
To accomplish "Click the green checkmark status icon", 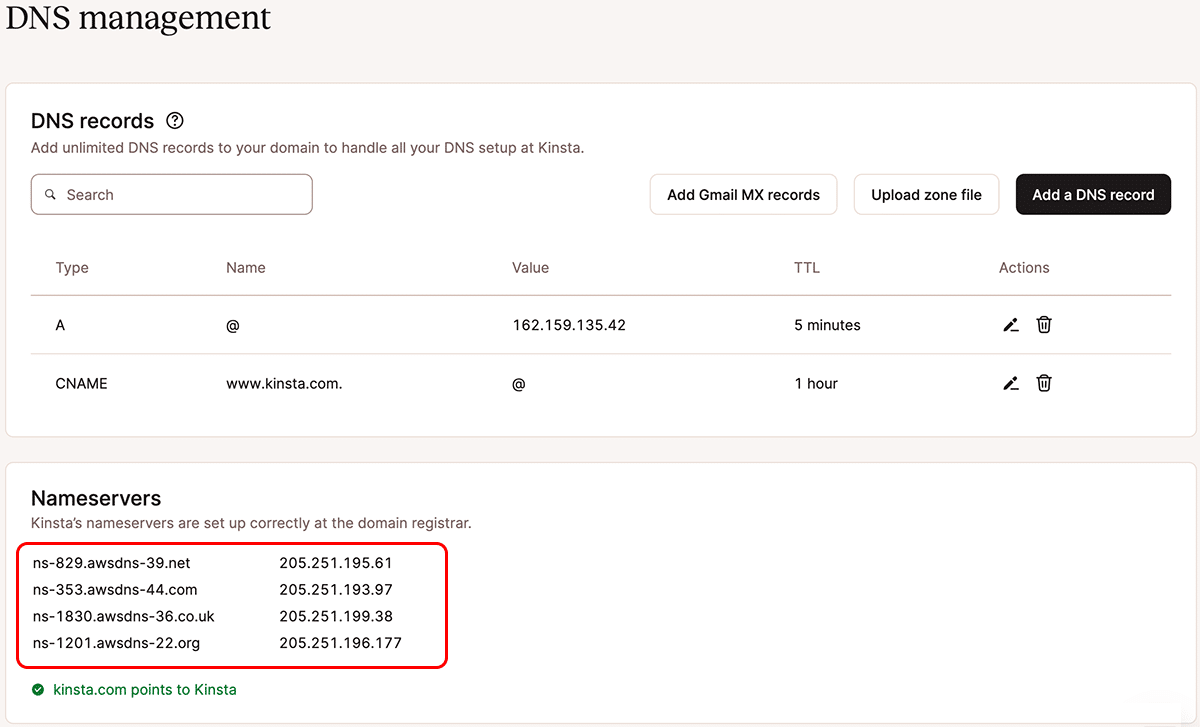I will (x=38, y=690).
